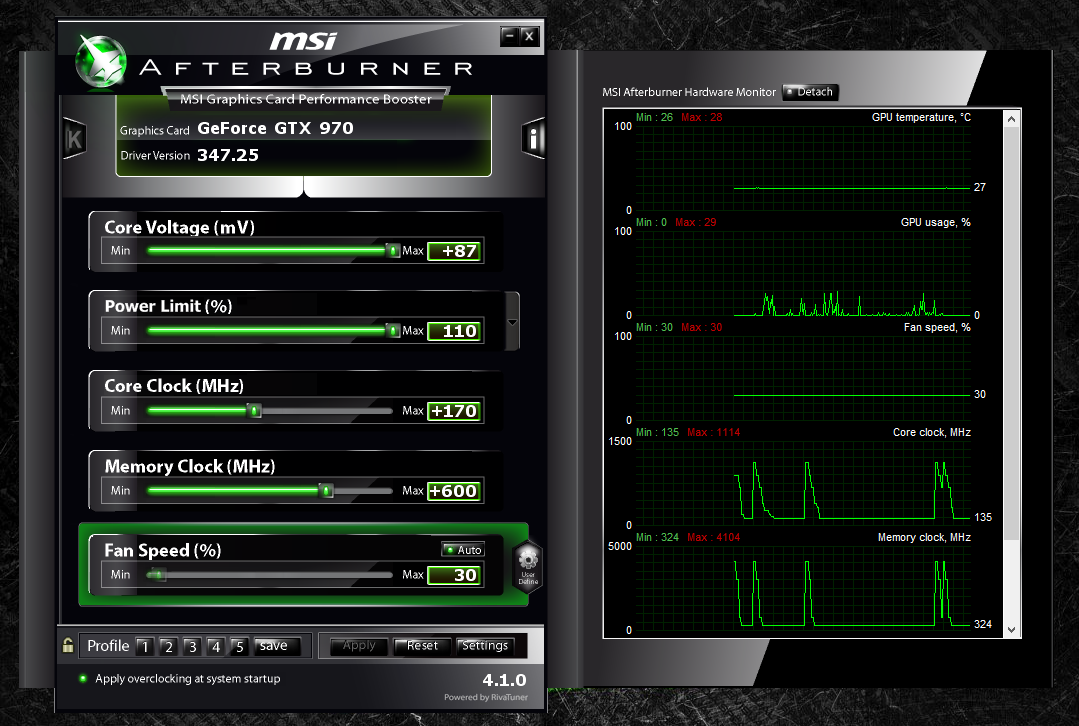
Task: Click the Fan speed, % graph
Action: point(803,378)
